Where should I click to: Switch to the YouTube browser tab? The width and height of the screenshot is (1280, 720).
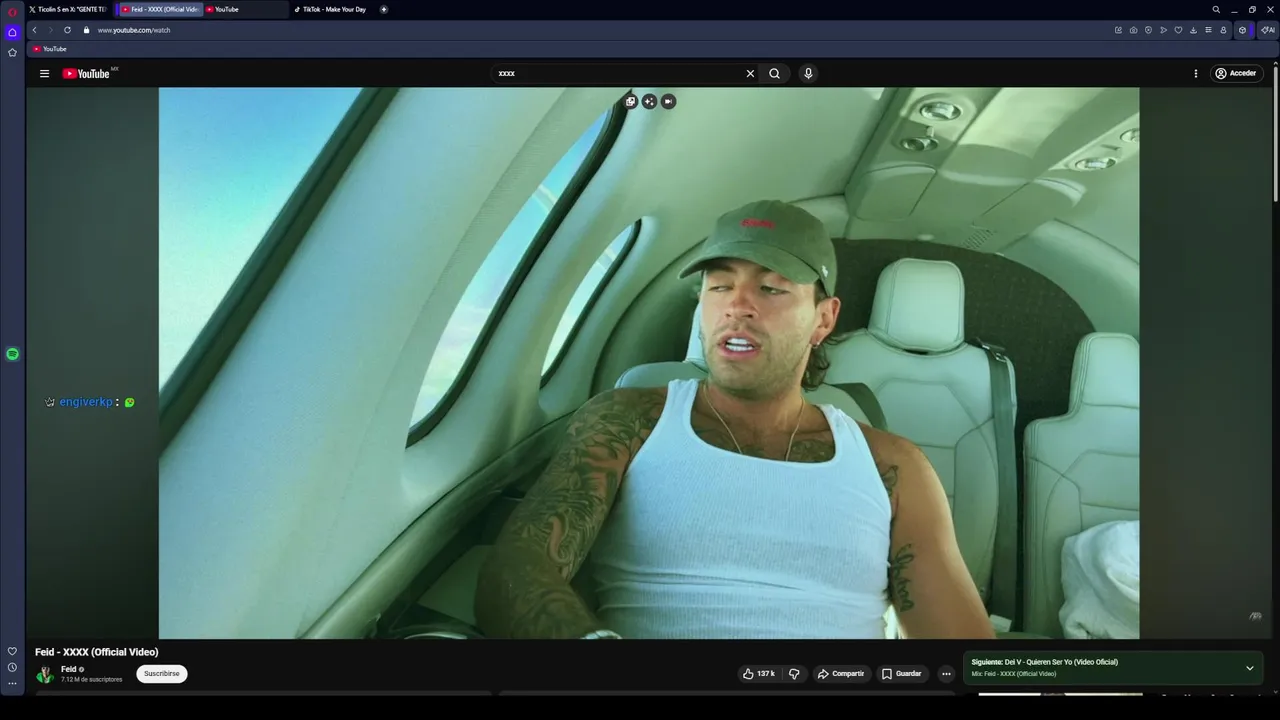coord(245,9)
